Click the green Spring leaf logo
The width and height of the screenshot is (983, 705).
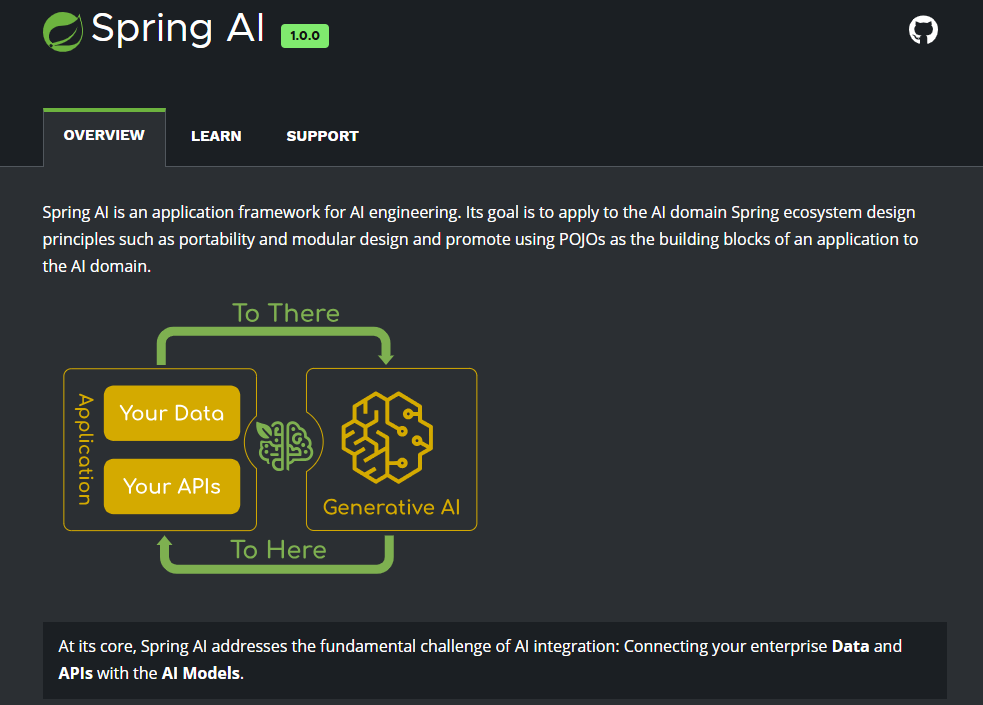tap(63, 31)
